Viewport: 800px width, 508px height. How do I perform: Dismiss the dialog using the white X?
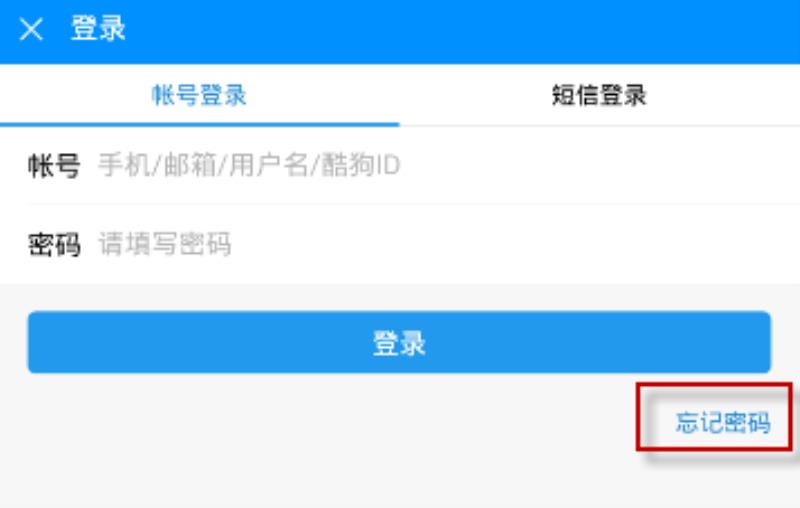pos(31,29)
